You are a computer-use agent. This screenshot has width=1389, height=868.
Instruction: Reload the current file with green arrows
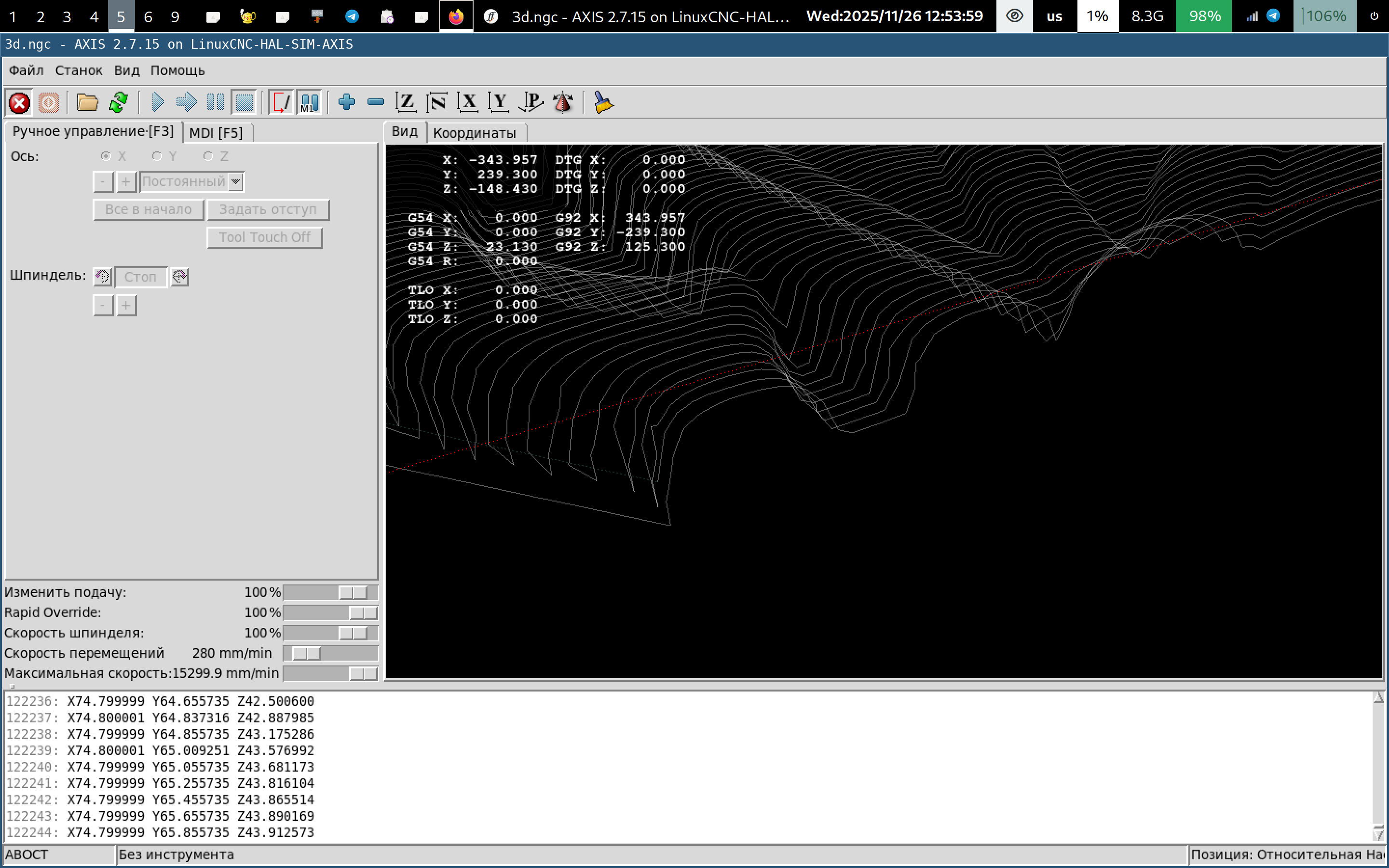coord(118,103)
